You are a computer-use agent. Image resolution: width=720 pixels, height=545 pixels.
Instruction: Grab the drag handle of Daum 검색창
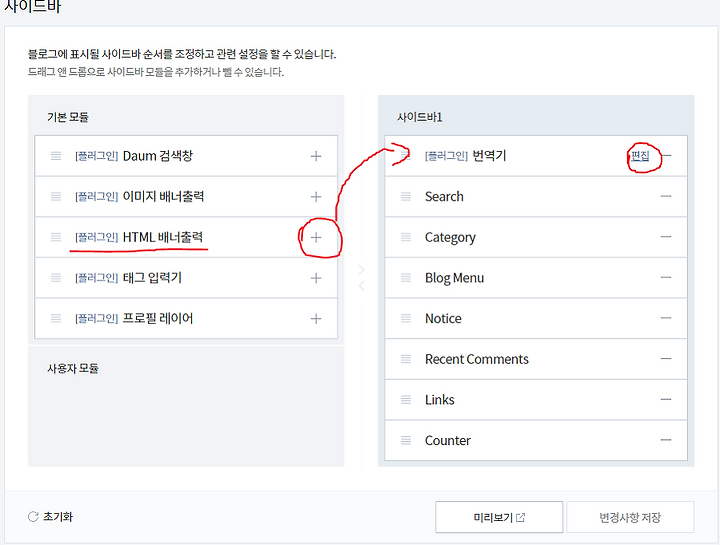coord(56,156)
